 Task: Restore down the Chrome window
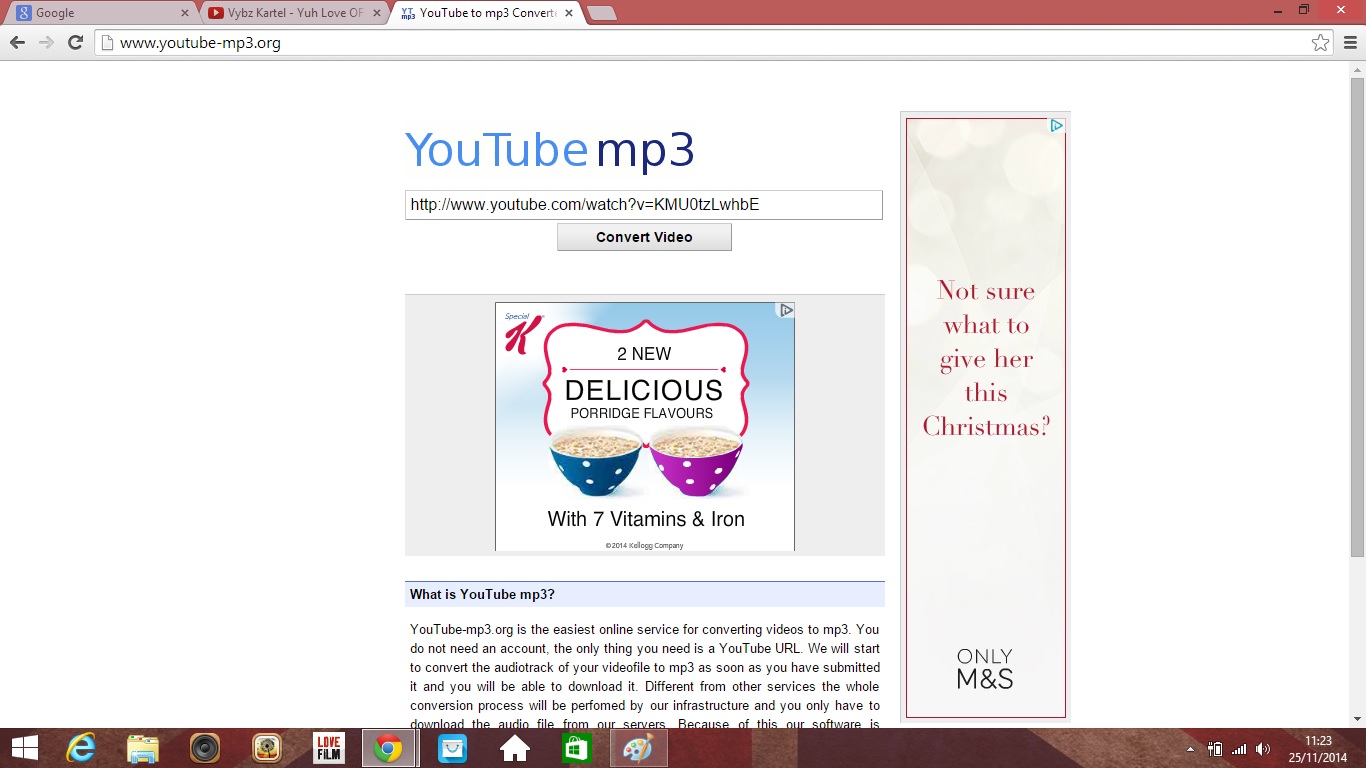click(1304, 9)
